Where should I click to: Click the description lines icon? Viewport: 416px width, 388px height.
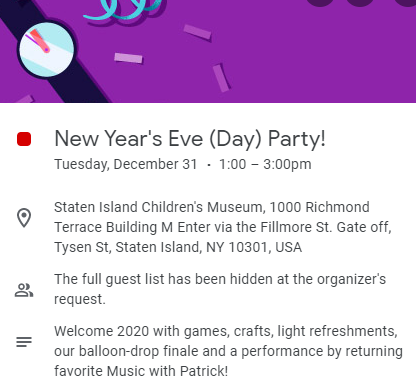pyautogui.click(x=24, y=342)
